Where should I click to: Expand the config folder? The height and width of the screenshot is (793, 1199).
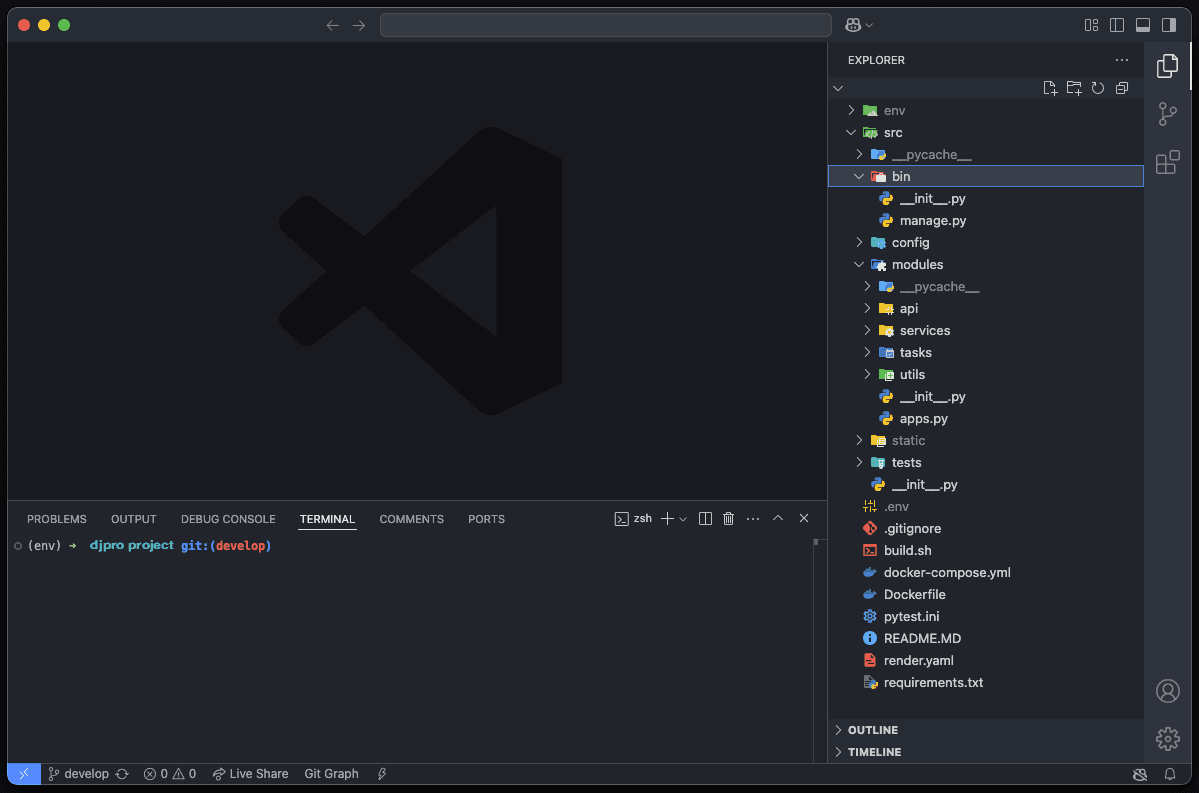[x=986, y=242]
